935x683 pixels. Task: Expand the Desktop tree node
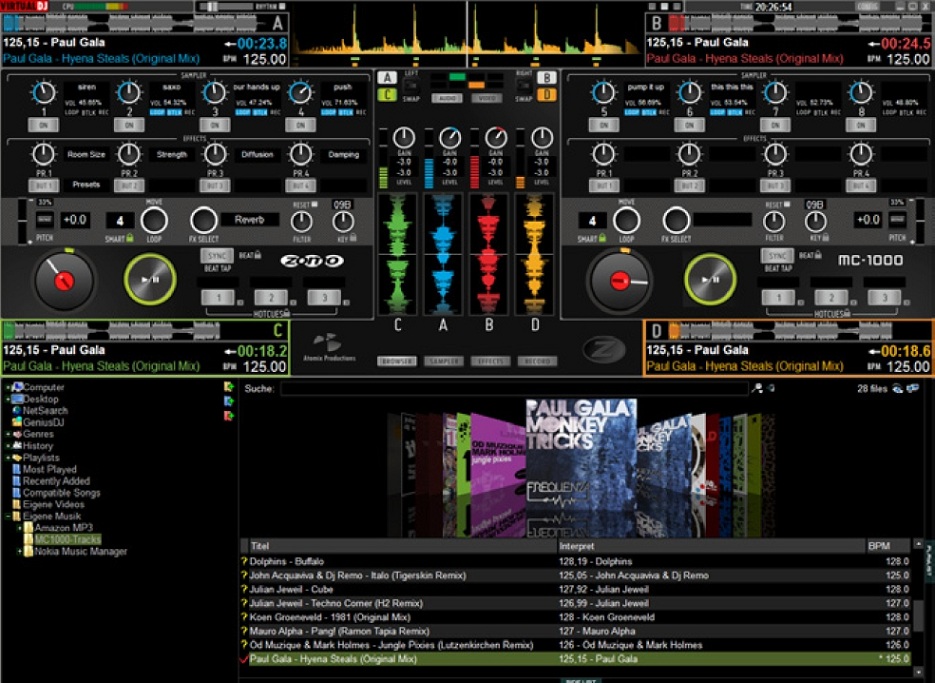8,399
